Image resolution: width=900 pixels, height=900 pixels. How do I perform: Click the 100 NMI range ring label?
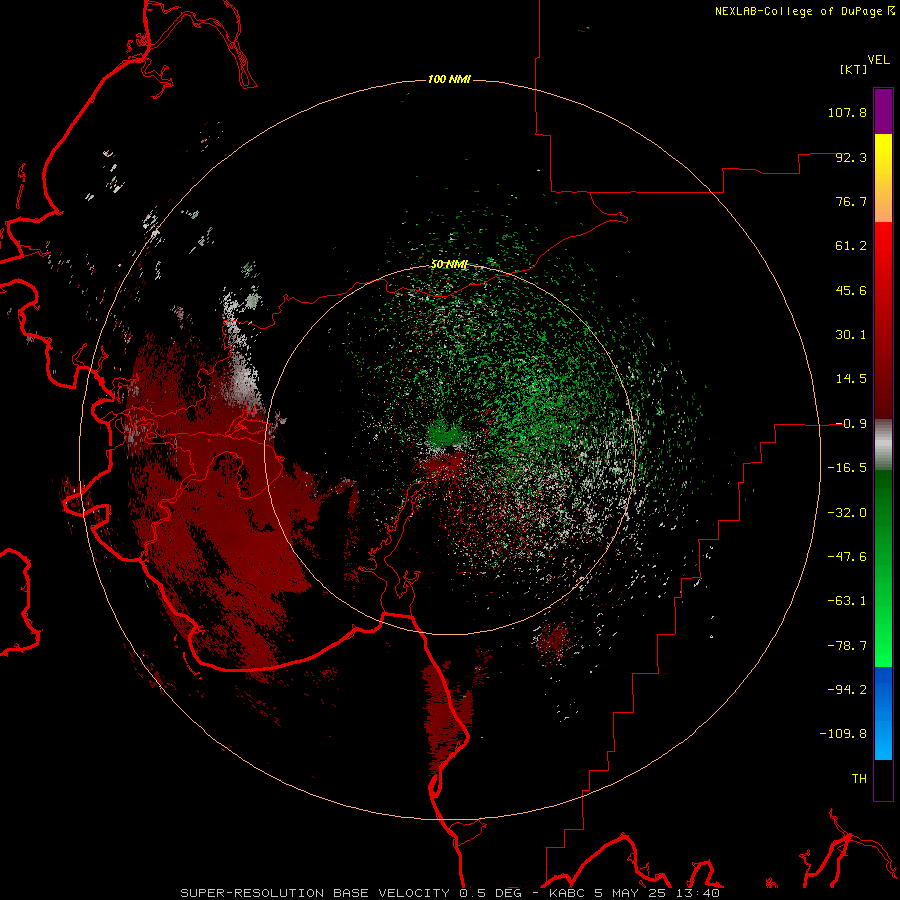[449, 79]
